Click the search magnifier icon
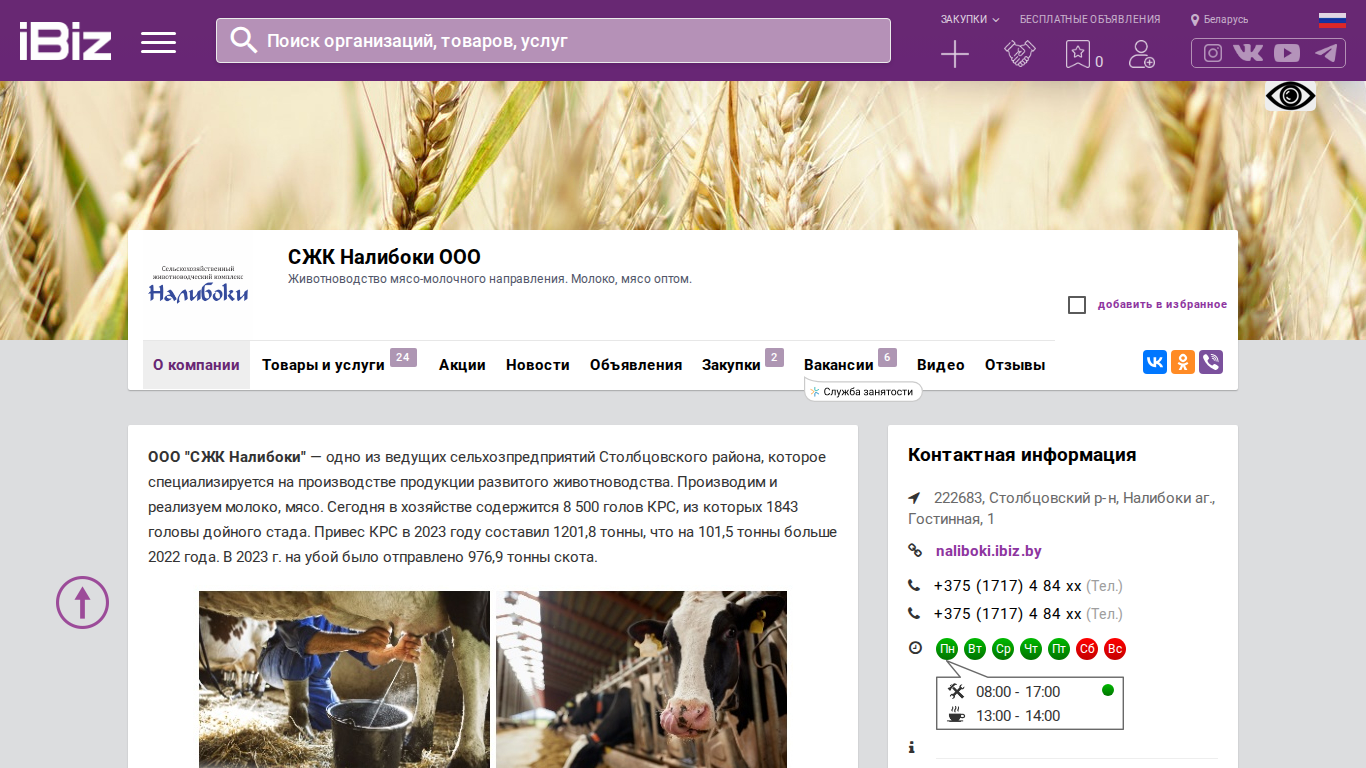This screenshot has height=768, width=1366. point(244,40)
